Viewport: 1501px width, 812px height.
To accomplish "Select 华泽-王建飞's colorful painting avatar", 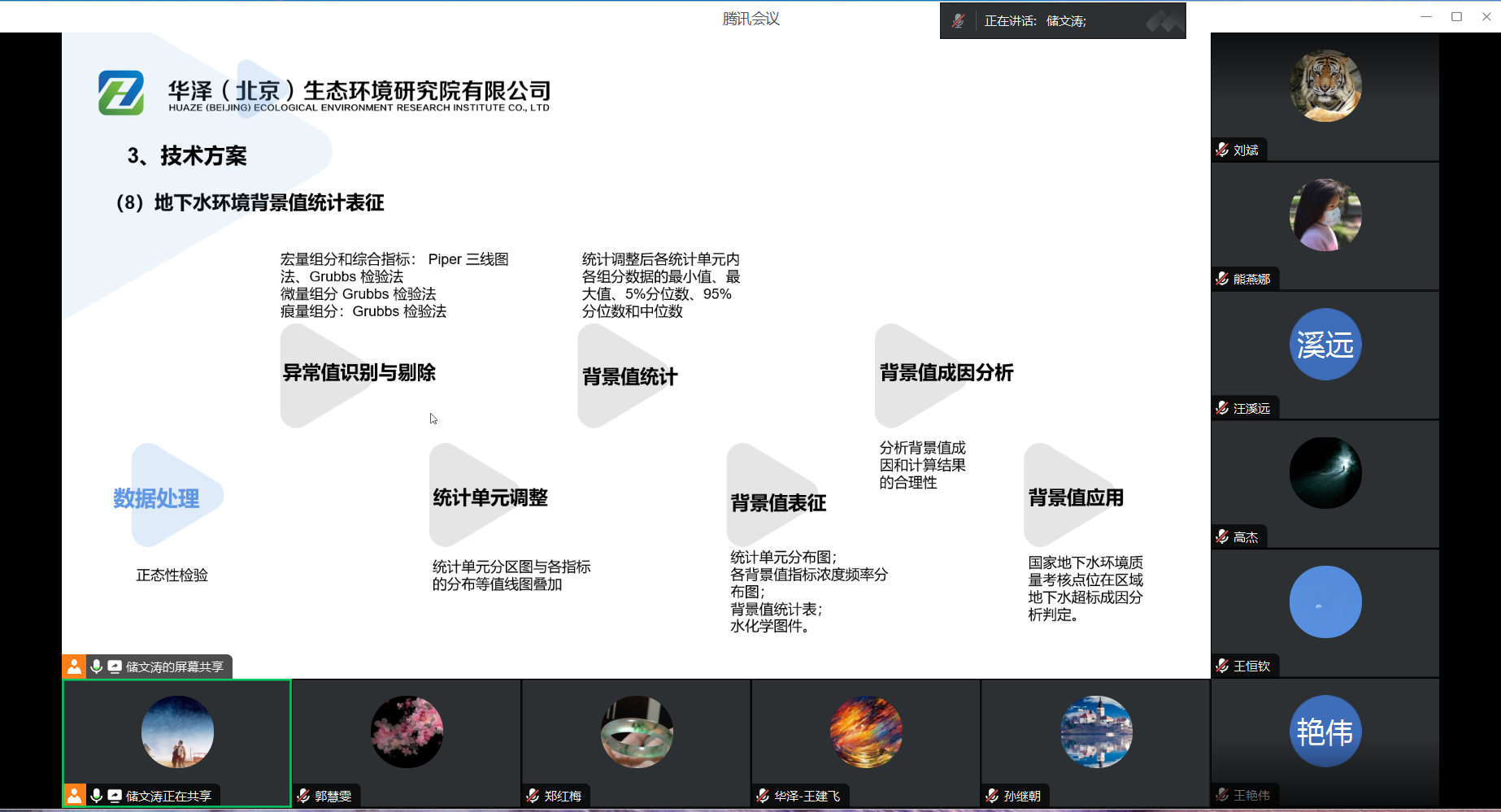I will 866,732.
